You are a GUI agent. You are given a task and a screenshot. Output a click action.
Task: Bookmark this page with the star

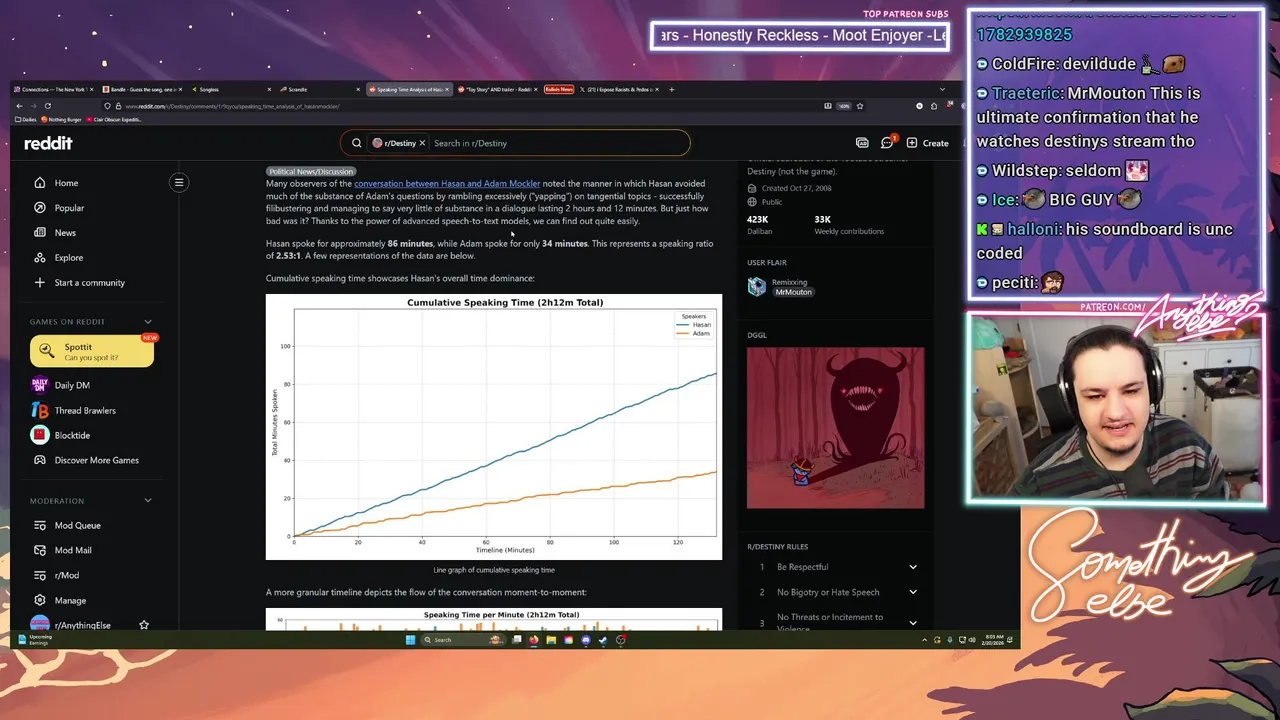coord(859,106)
